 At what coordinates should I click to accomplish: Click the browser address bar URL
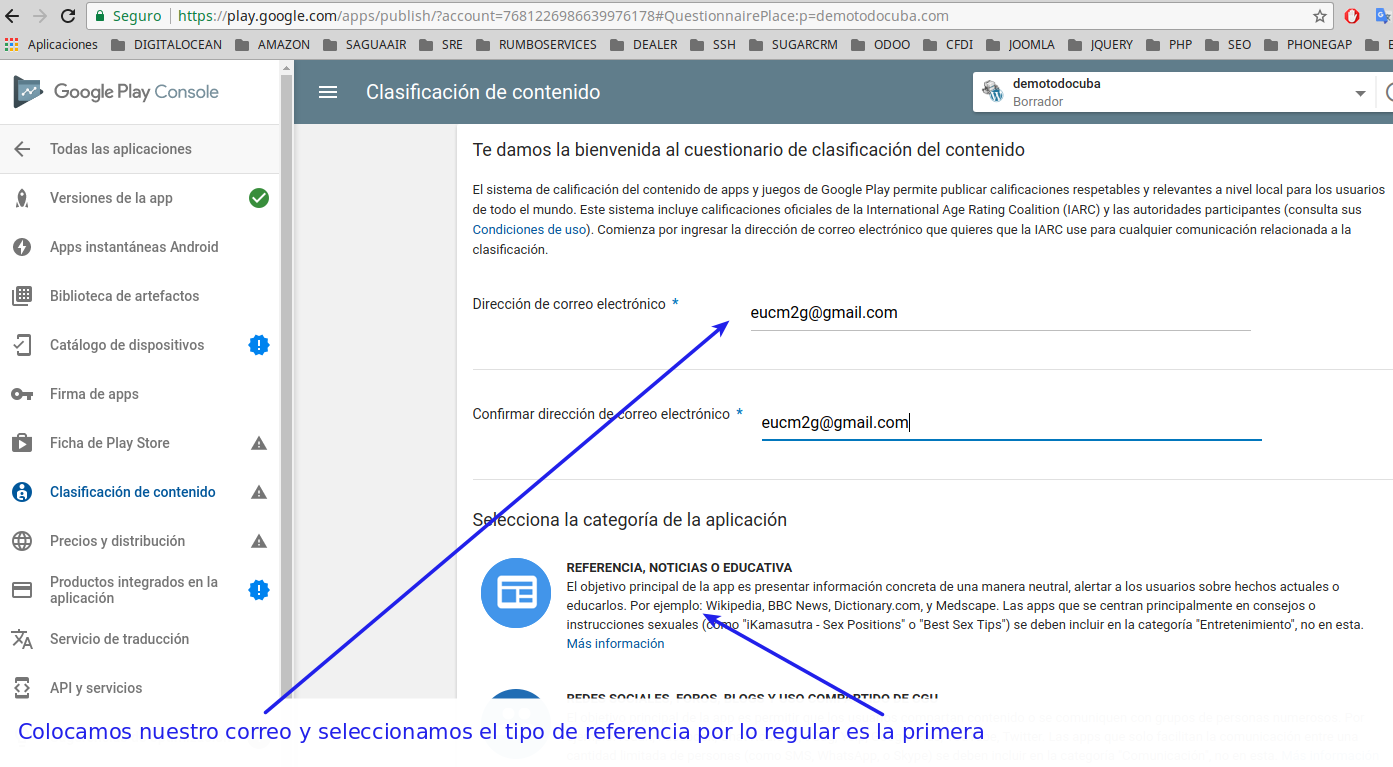click(x=564, y=16)
